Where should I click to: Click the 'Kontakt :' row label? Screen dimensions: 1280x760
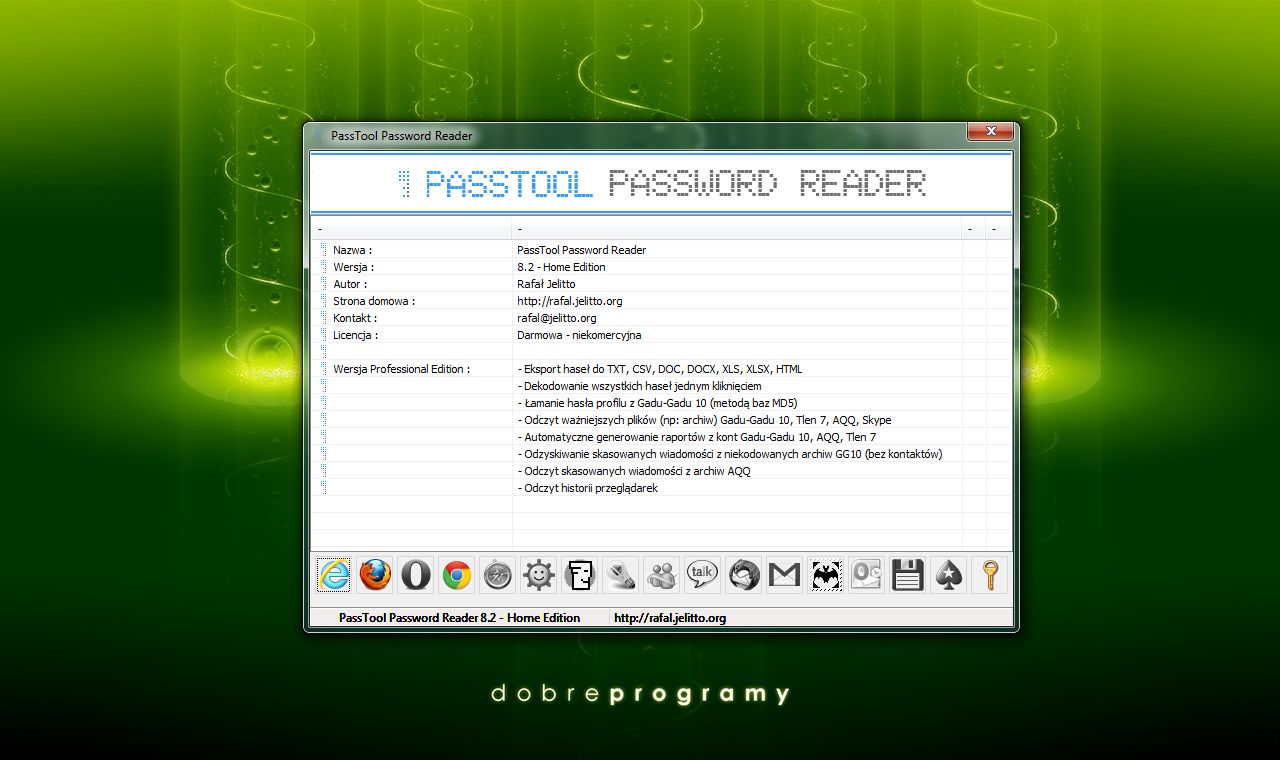(355, 318)
